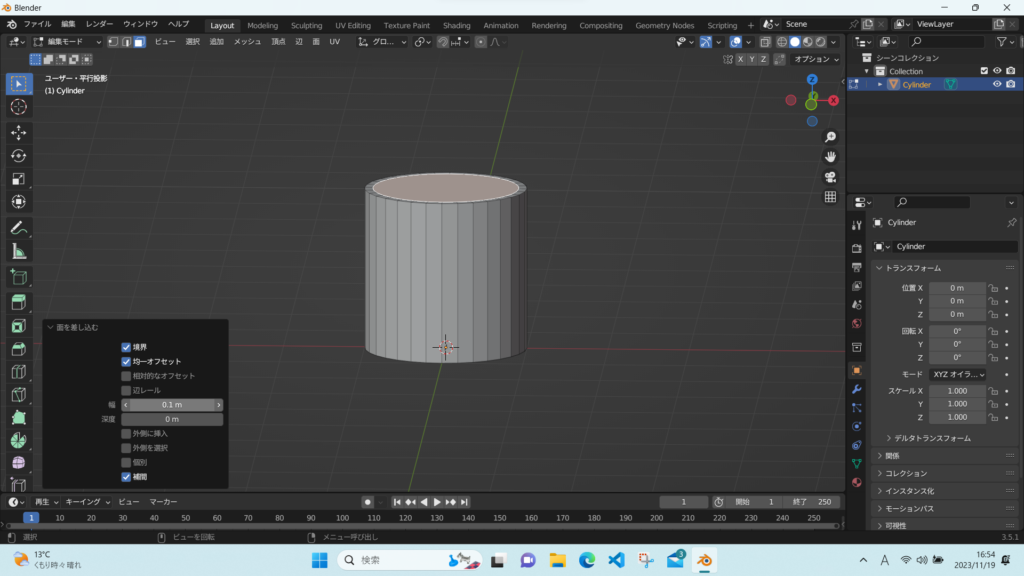
Task: Select the Move tool in left toolbar
Action: pos(18,132)
